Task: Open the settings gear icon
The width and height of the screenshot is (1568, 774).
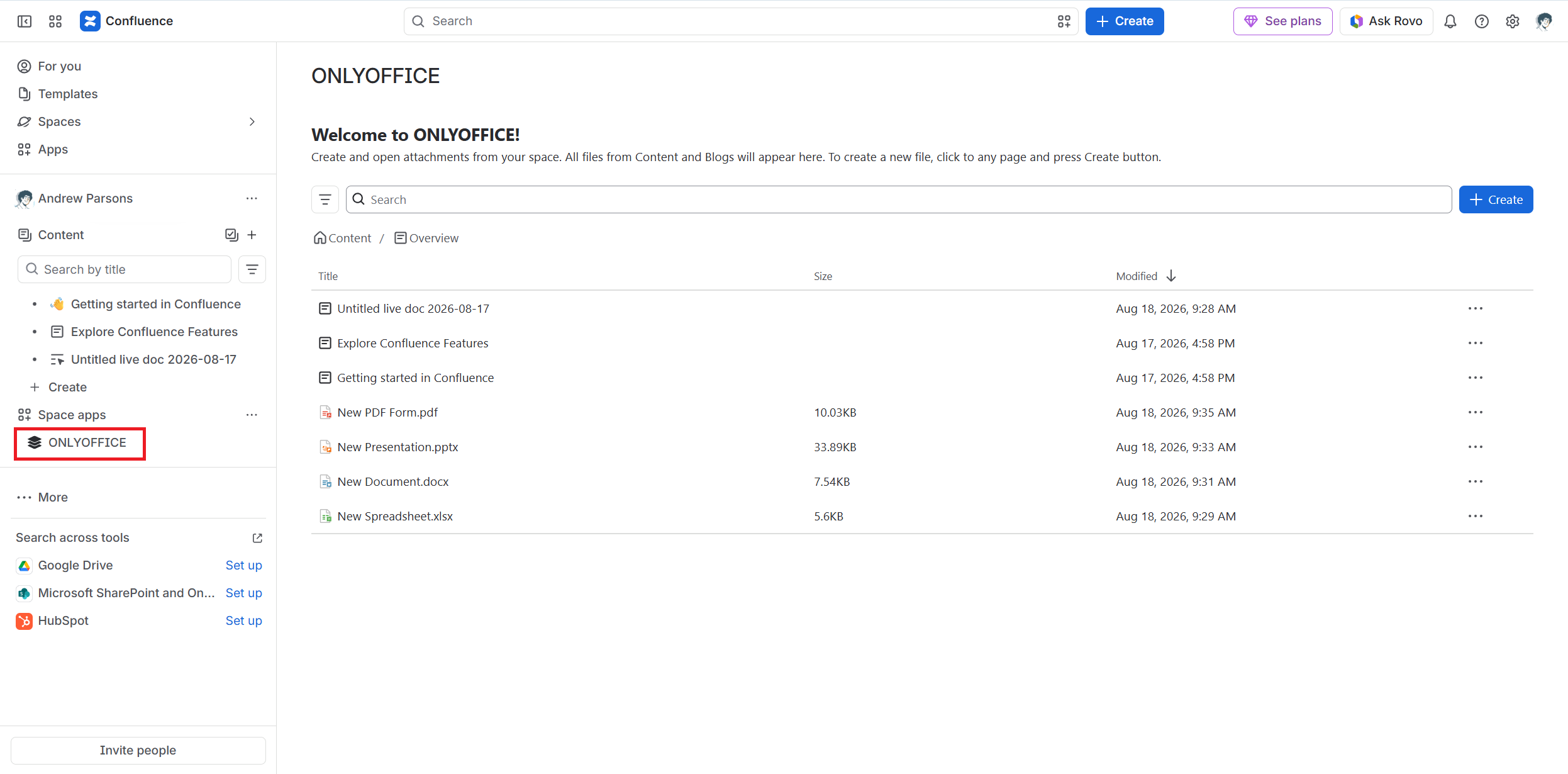Action: click(x=1513, y=21)
